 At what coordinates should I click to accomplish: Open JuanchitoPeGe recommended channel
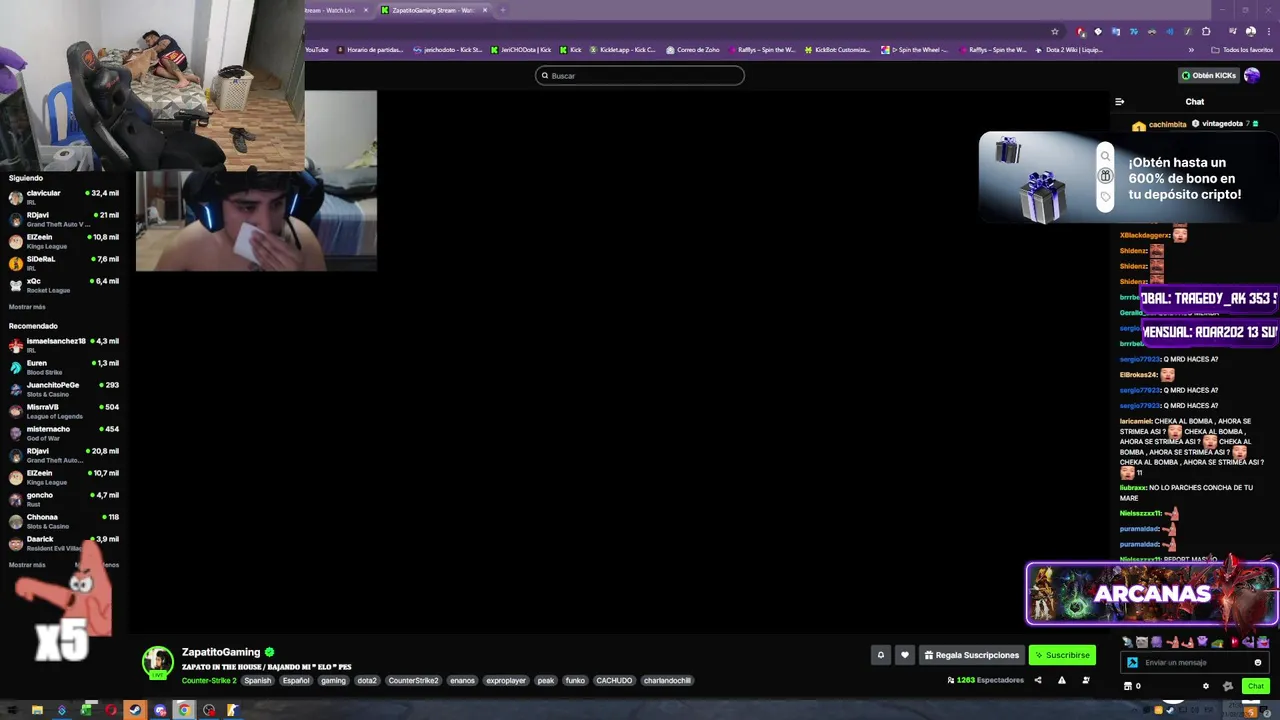(64, 389)
